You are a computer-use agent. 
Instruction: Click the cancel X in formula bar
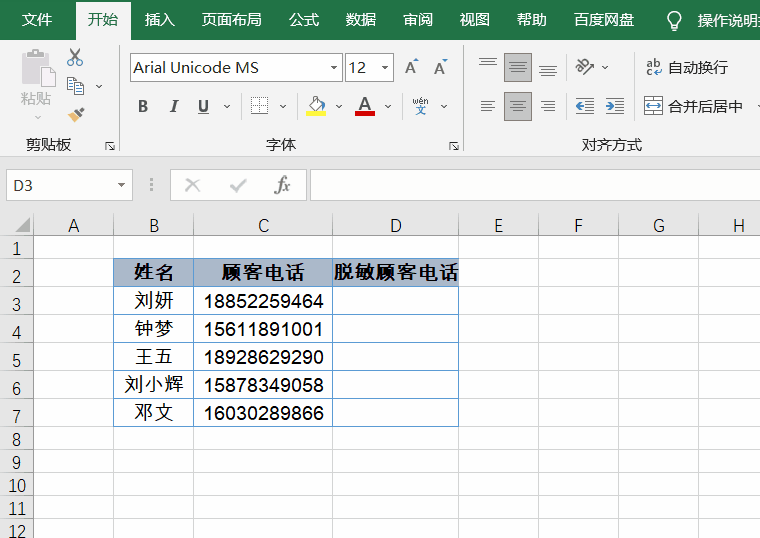click(192, 185)
